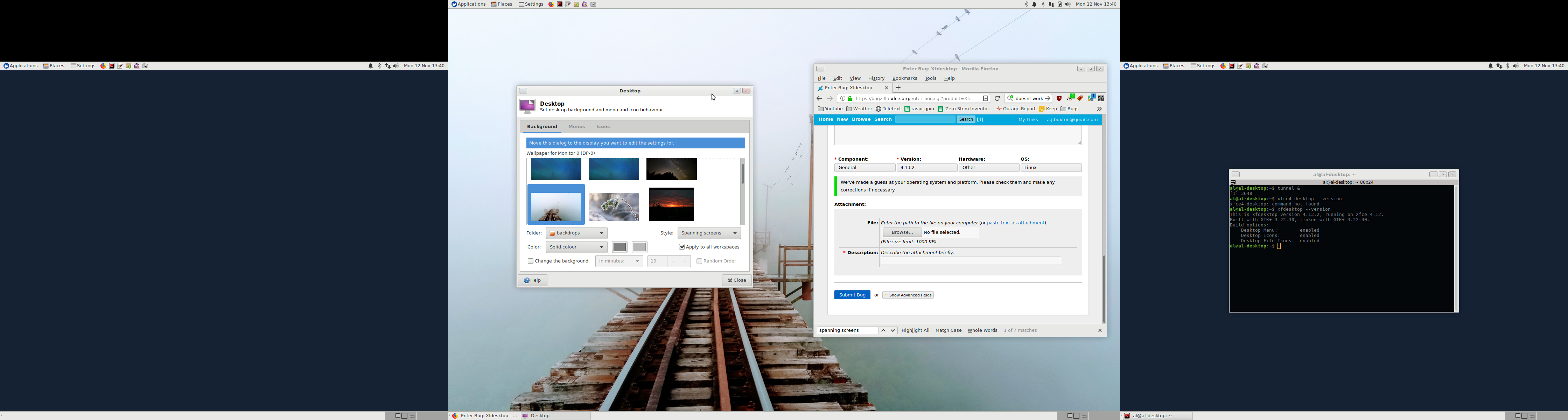The width and height of the screenshot is (1568, 420).
Task: Click paste text as attachment link
Action: coord(1015,223)
